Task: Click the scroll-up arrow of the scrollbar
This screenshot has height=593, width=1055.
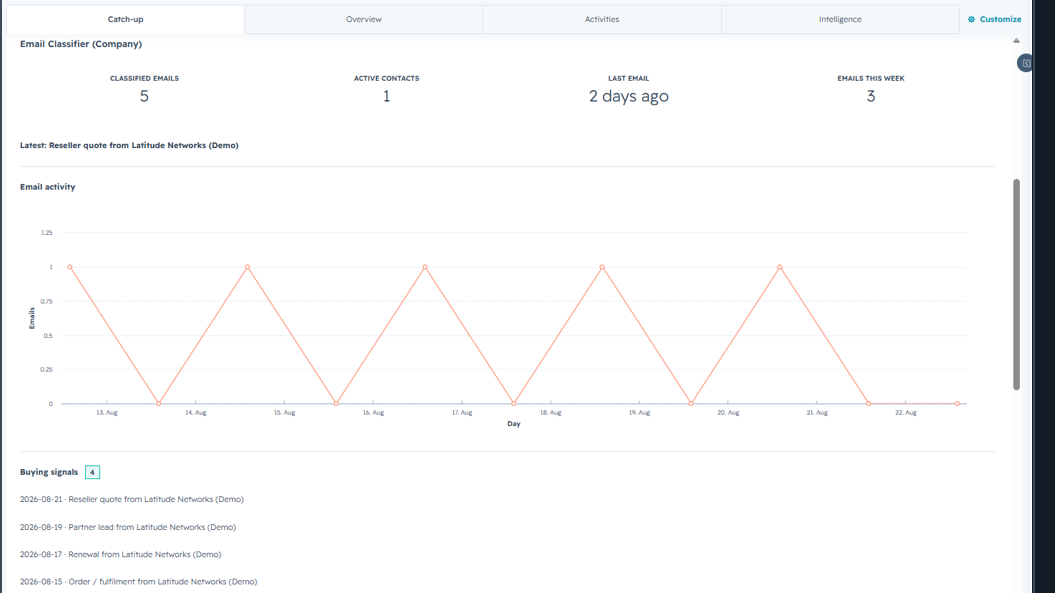Action: tap(1016, 41)
